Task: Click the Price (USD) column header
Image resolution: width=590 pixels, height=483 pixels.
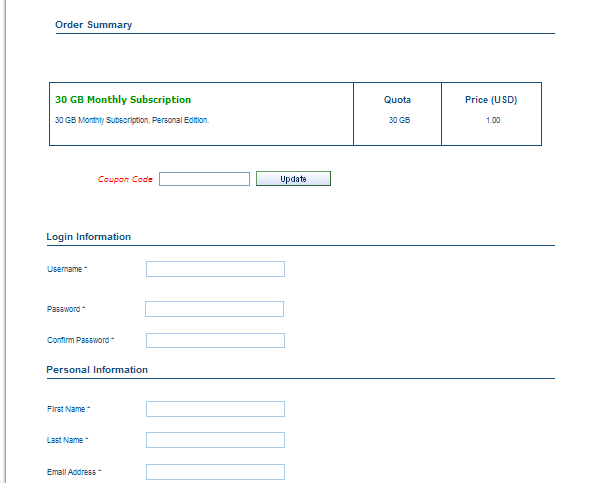Action: [491, 100]
